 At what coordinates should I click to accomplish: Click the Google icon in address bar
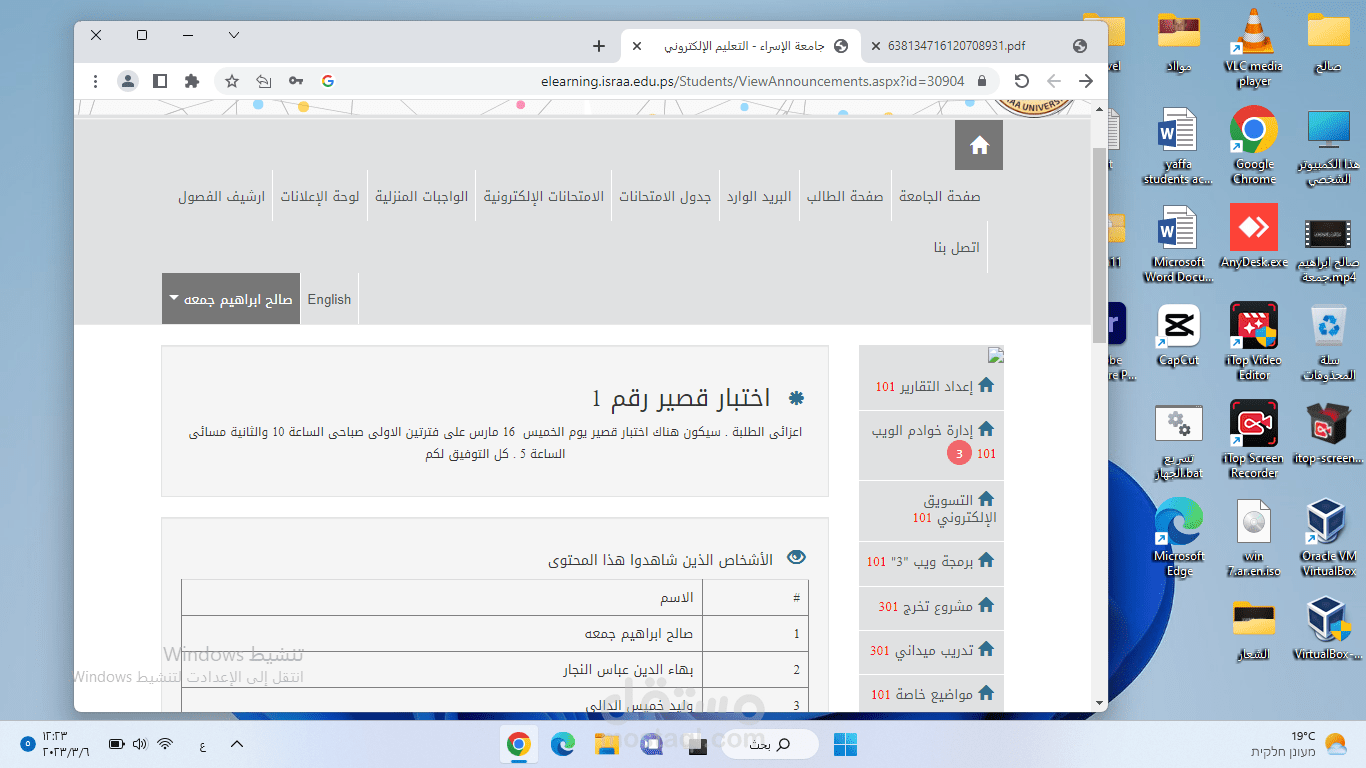(x=327, y=81)
